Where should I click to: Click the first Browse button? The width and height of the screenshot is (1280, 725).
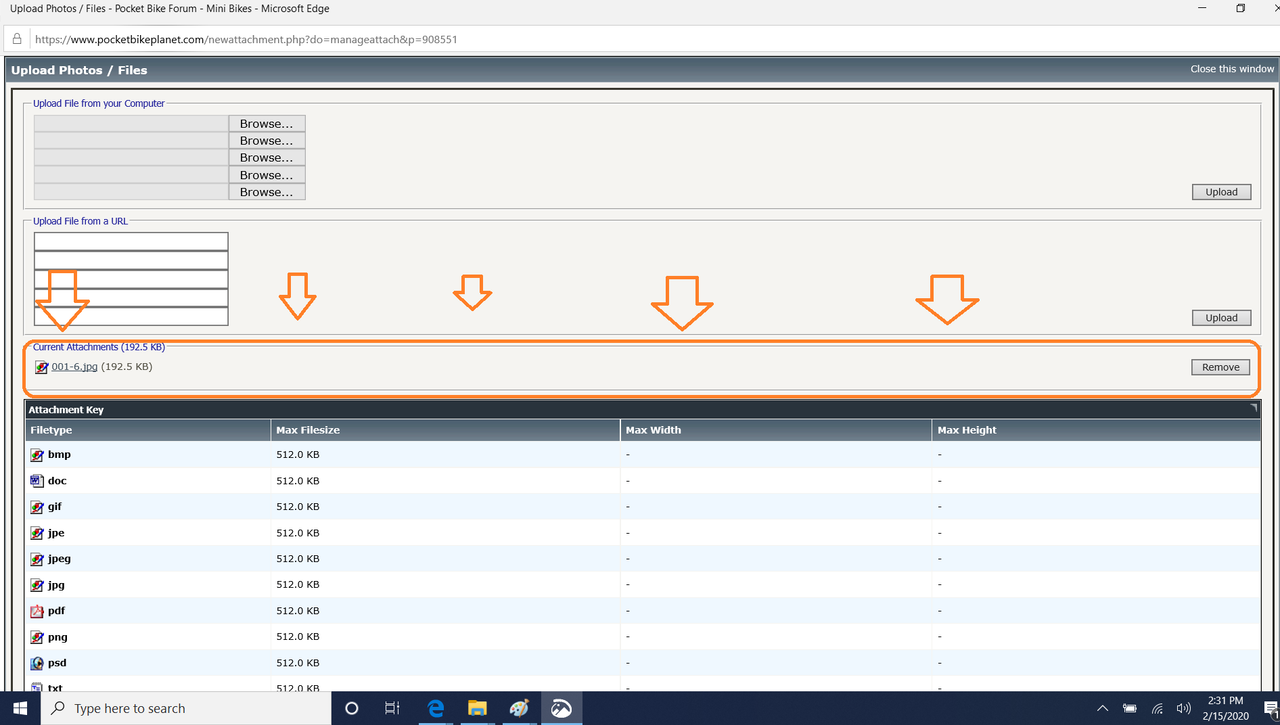tap(266, 124)
